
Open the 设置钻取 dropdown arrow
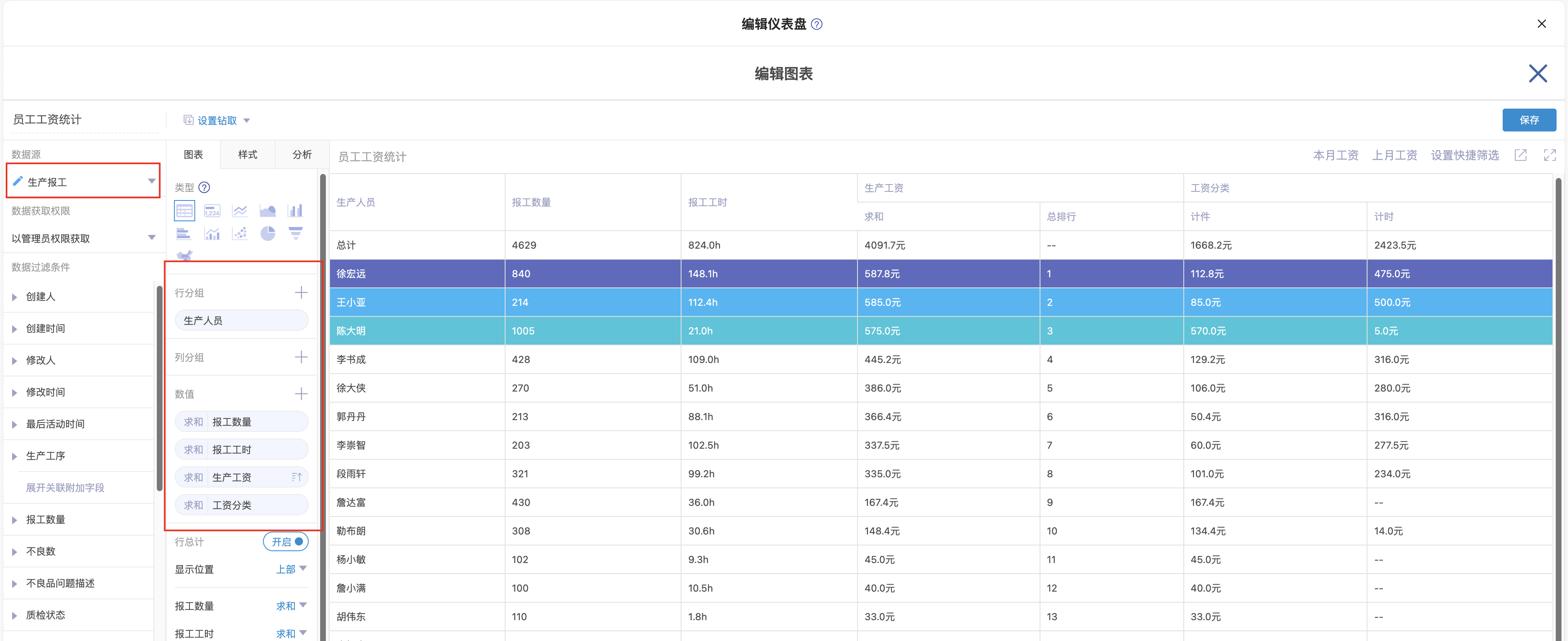pos(247,120)
